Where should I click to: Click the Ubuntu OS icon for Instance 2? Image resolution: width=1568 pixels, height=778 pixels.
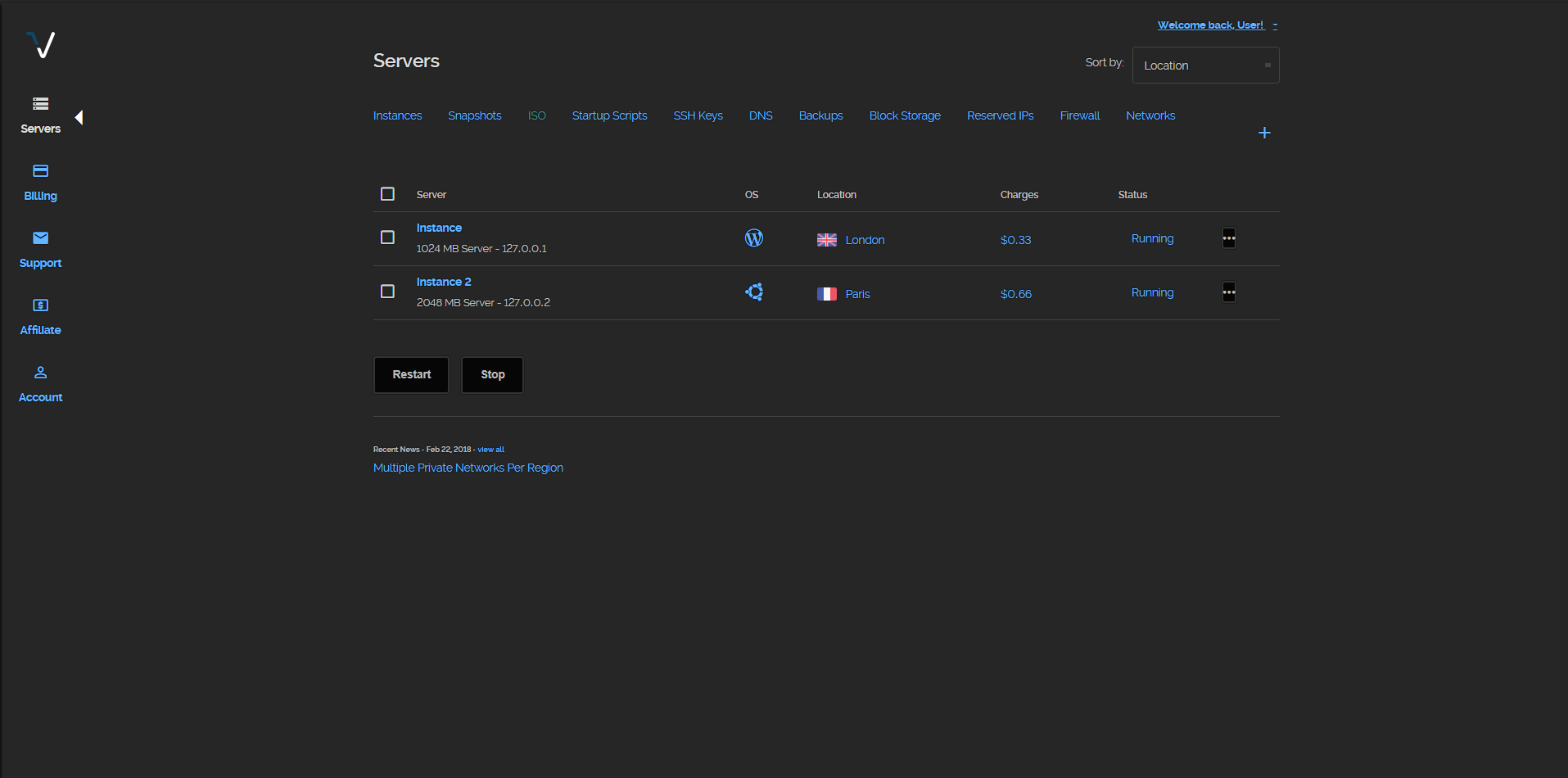[x=753, y=292]
